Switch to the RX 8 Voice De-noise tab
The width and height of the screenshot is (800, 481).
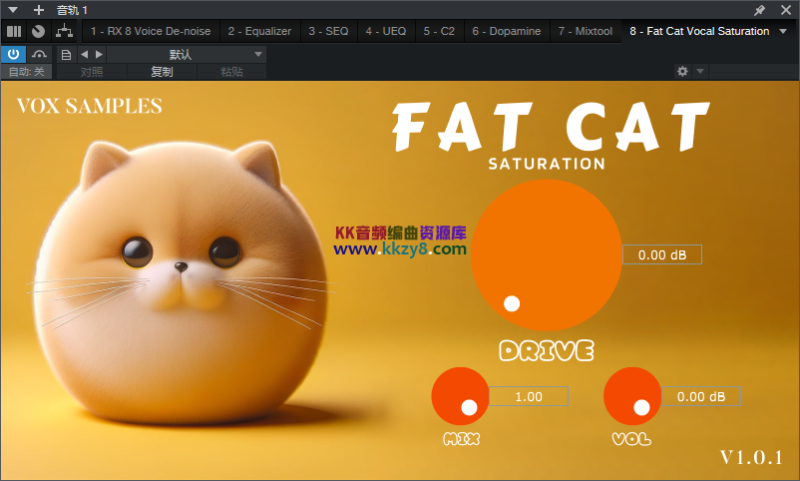151,31
